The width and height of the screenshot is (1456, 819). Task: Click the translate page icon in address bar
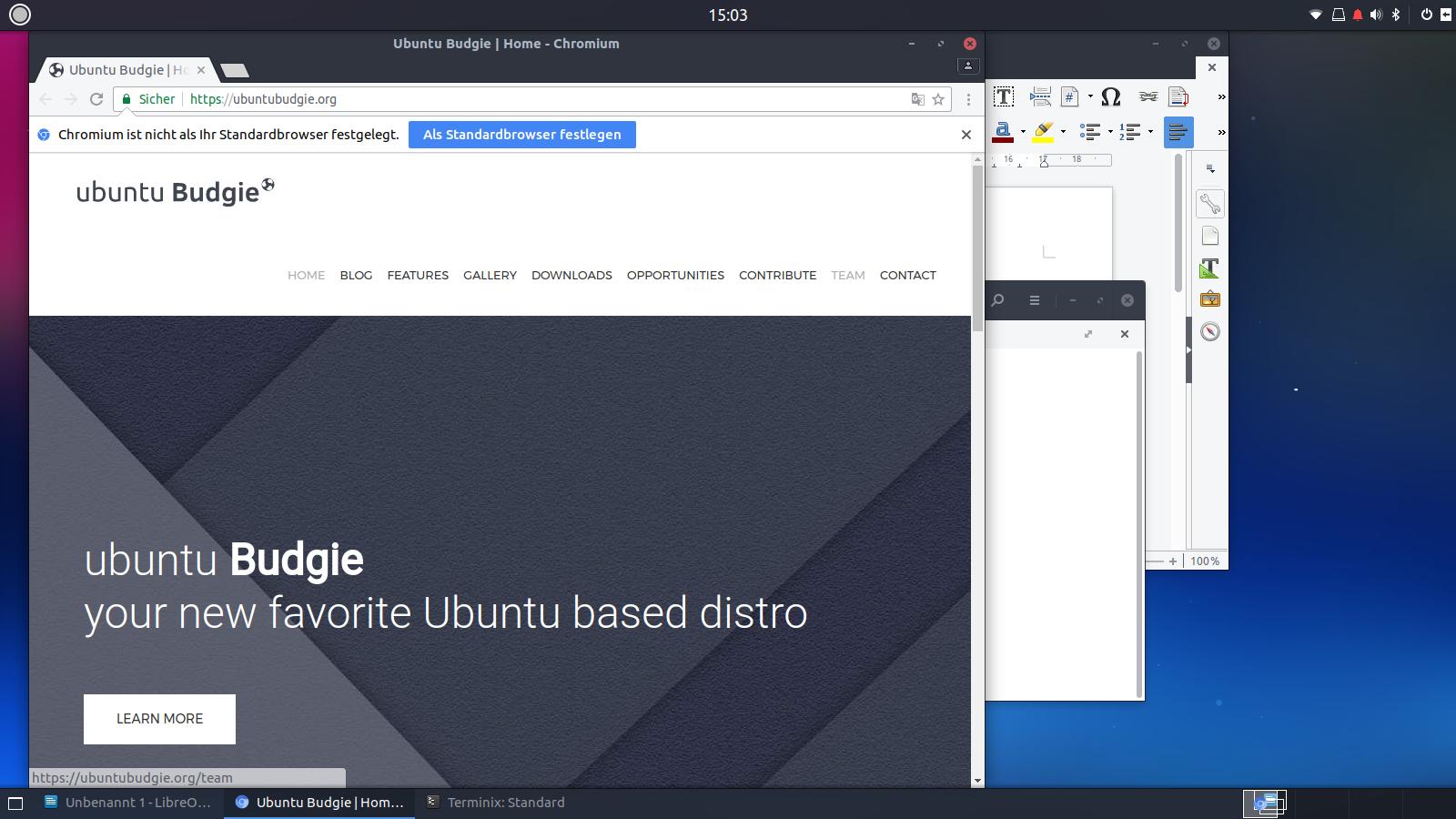pyautogui.click(x=918, y=99)
